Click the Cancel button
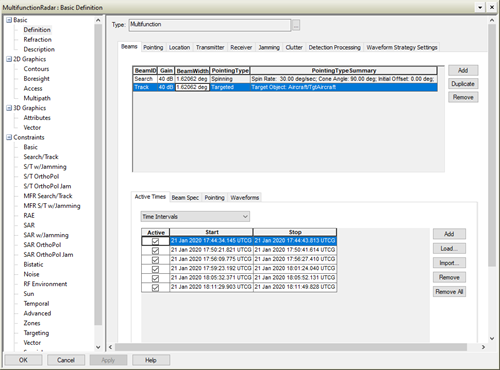Screen dimensions: 500x370 [66, 360]
